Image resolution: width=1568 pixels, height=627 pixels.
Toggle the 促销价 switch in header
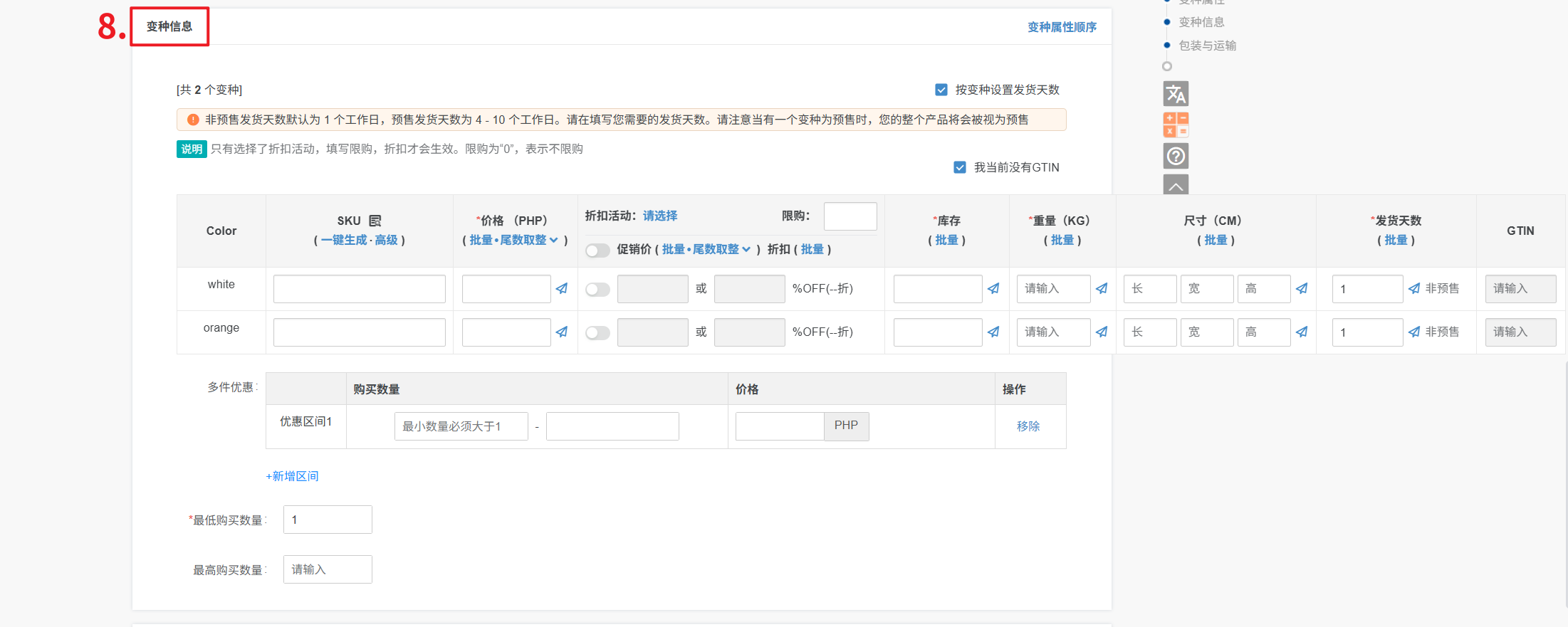point(597,250)
